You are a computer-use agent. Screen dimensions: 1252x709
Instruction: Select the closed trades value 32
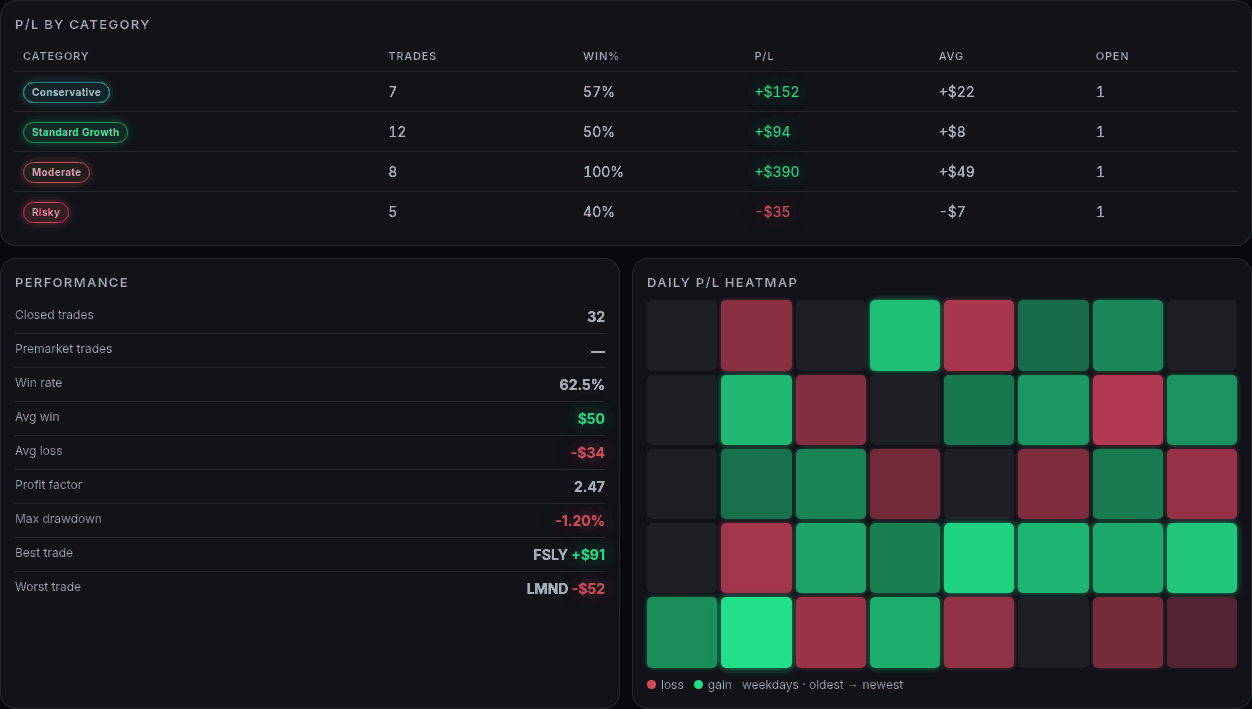(596, 317)
